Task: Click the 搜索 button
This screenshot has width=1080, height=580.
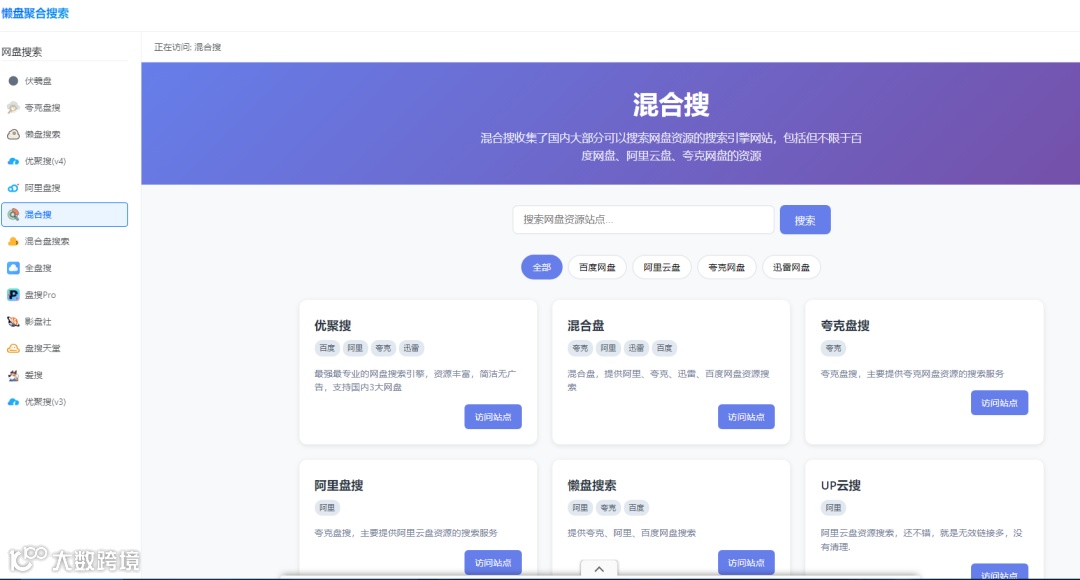Action: tap(804, 220)
